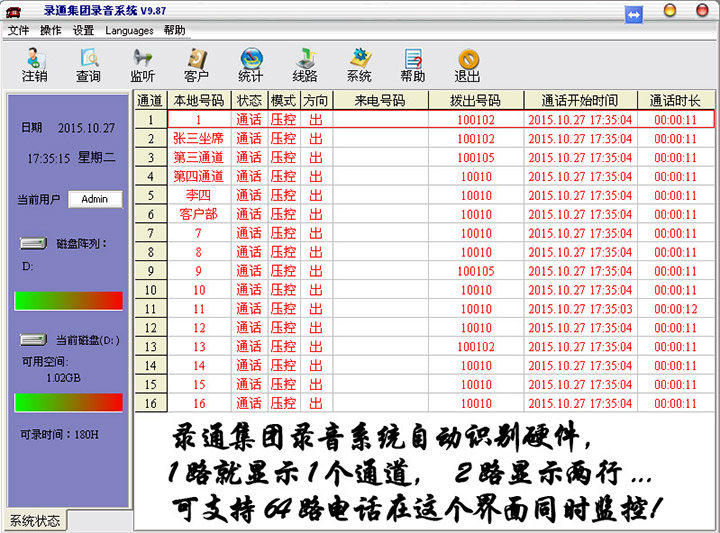Screen dimensions: 720x533
Task: Click dialed number 100105 in channel 9 row
Action: tap(476, 271)
